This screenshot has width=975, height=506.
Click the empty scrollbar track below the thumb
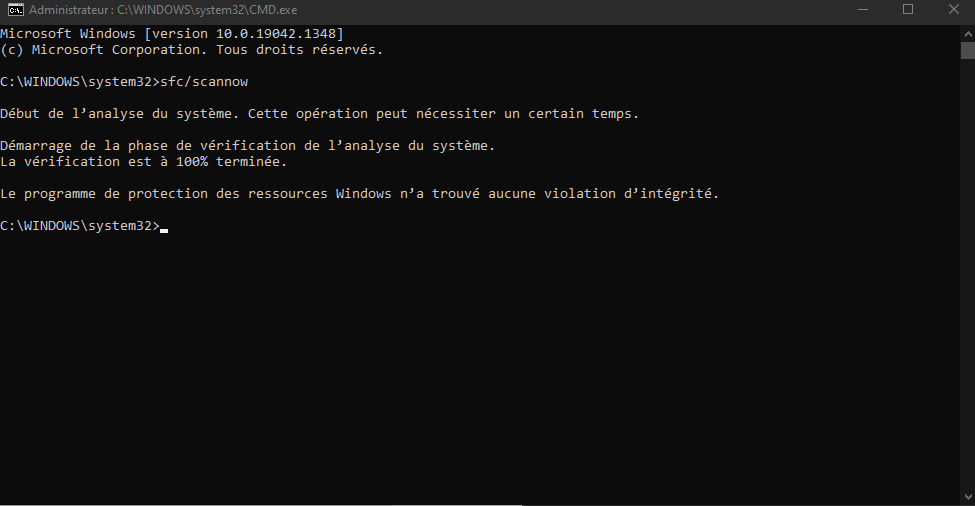coord(968,274)
